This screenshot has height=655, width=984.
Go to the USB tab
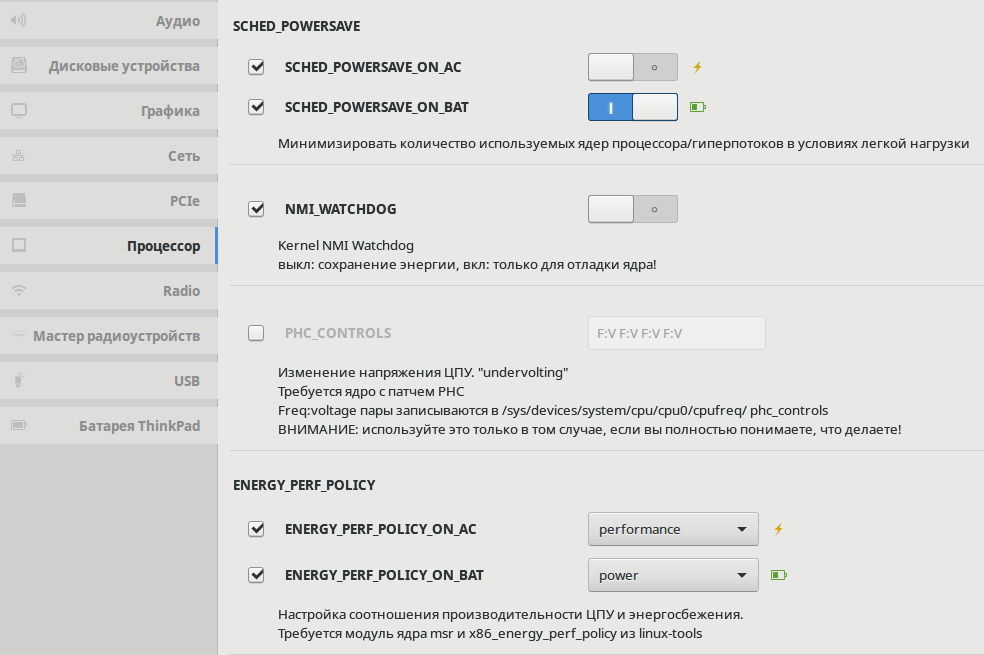tap(109, 381)
